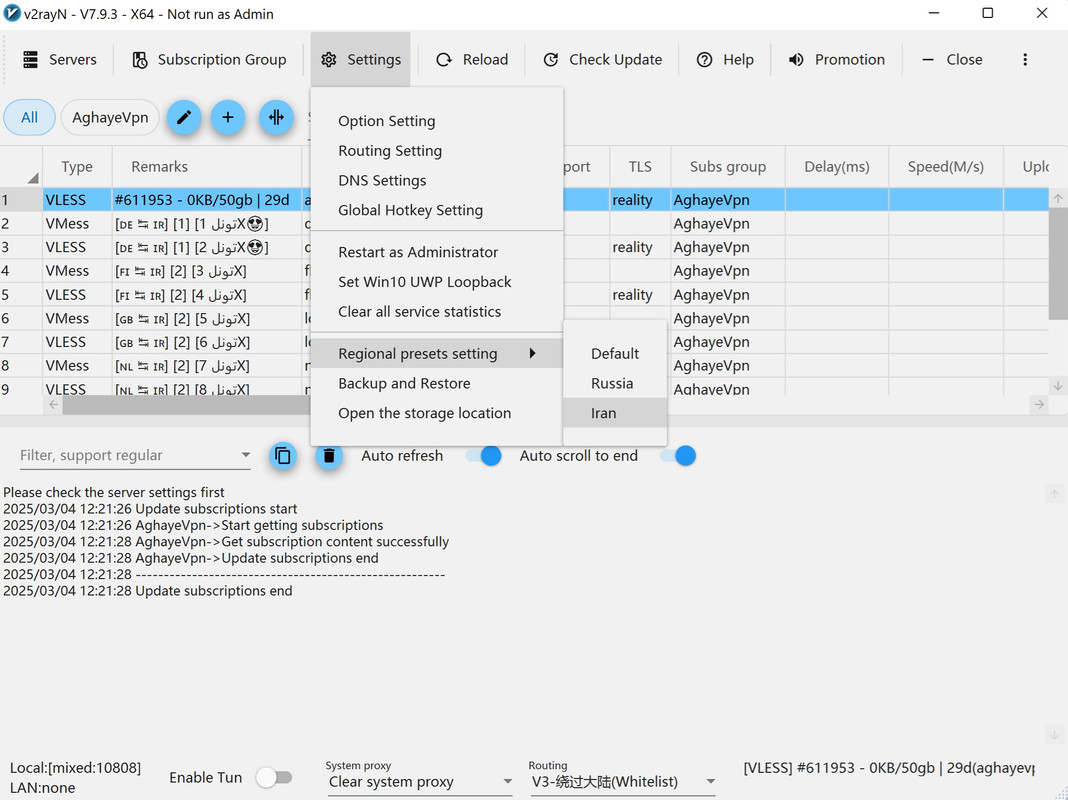
Task: Click the Reload toolbar button
Action: click(472, 60)
